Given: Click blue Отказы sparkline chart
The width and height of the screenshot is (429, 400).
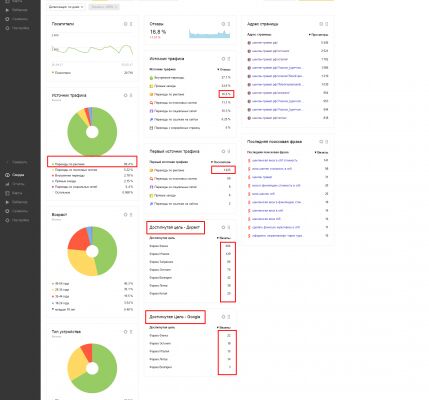Looking at the screenshot, I should coord(209,34).
